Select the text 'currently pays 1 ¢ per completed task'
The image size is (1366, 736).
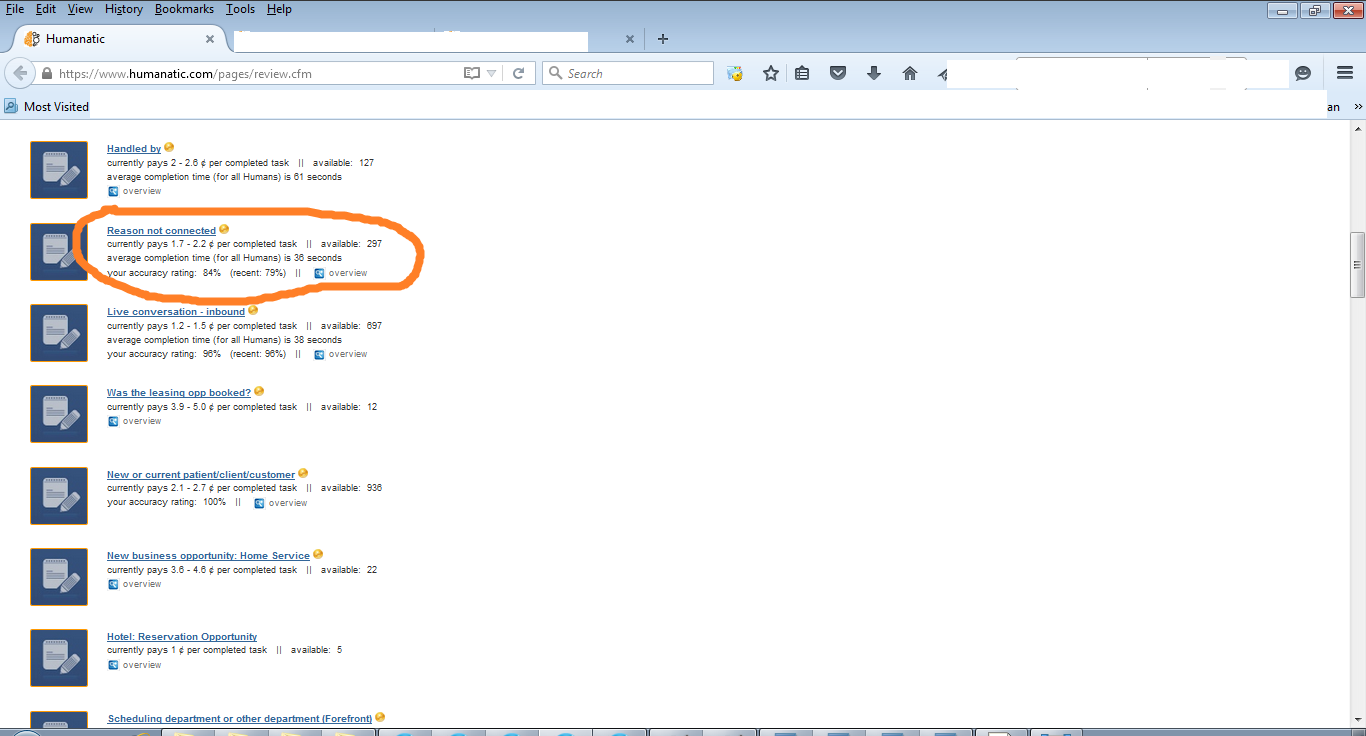tap(187, 650)
